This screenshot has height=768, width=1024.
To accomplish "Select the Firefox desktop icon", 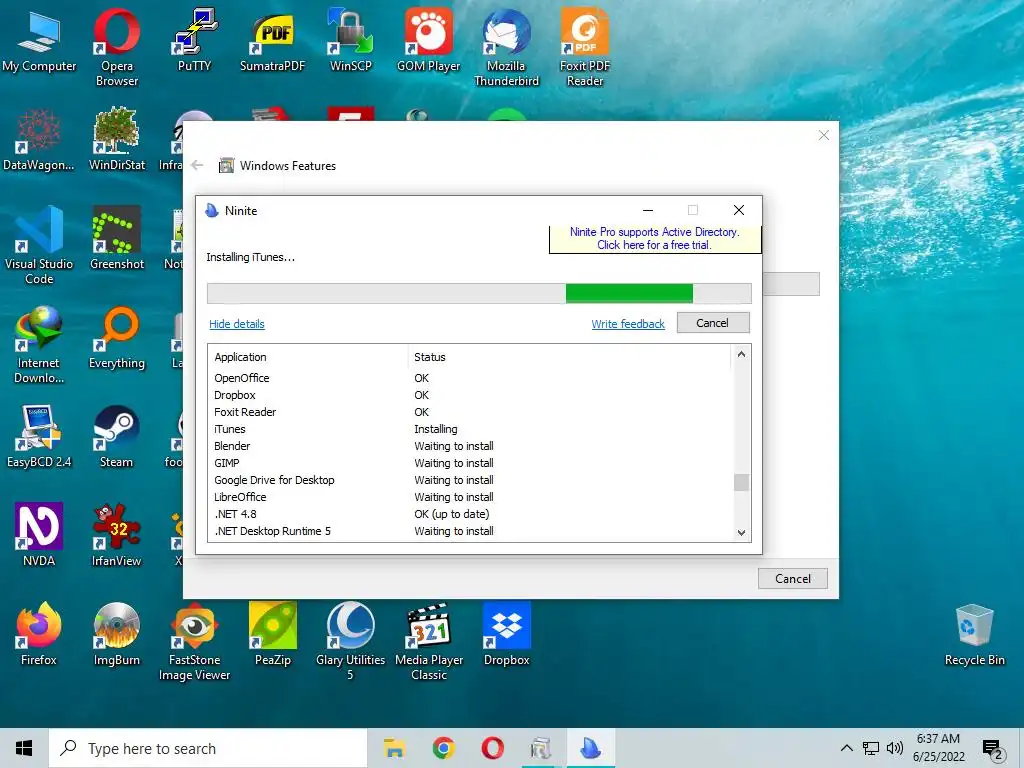I will coord(39,635).
